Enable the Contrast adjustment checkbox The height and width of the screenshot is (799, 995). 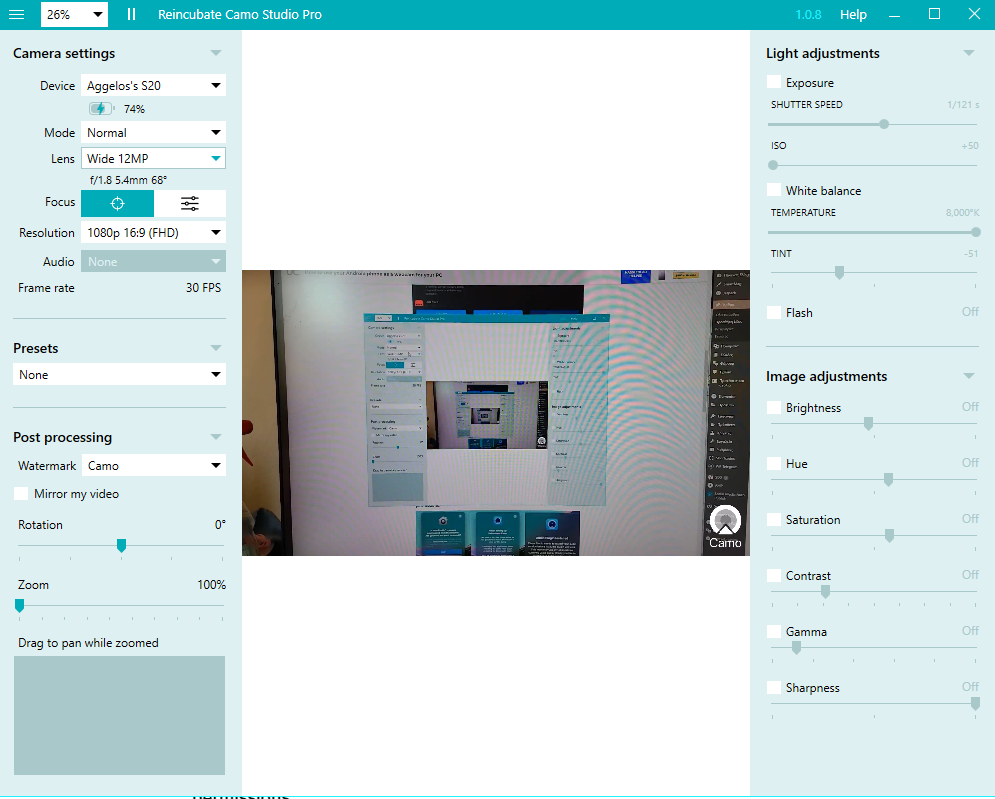pyautogui.click(x=774, y=576)
